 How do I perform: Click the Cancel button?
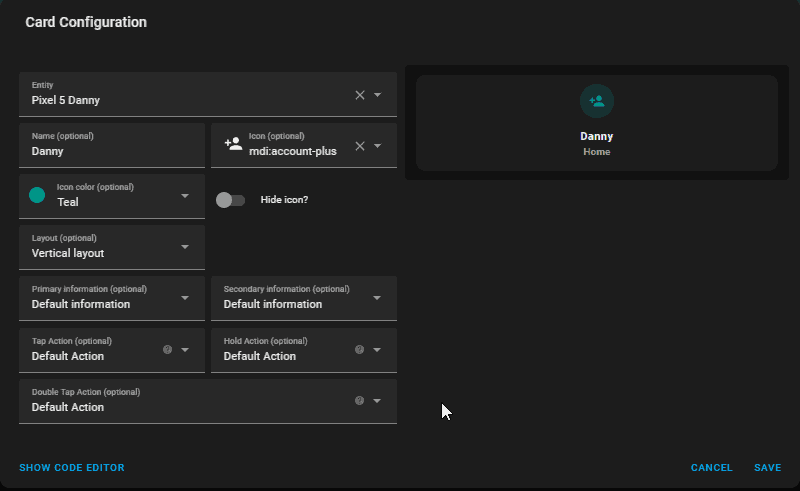pyautogui.click(x=711, y=468)
